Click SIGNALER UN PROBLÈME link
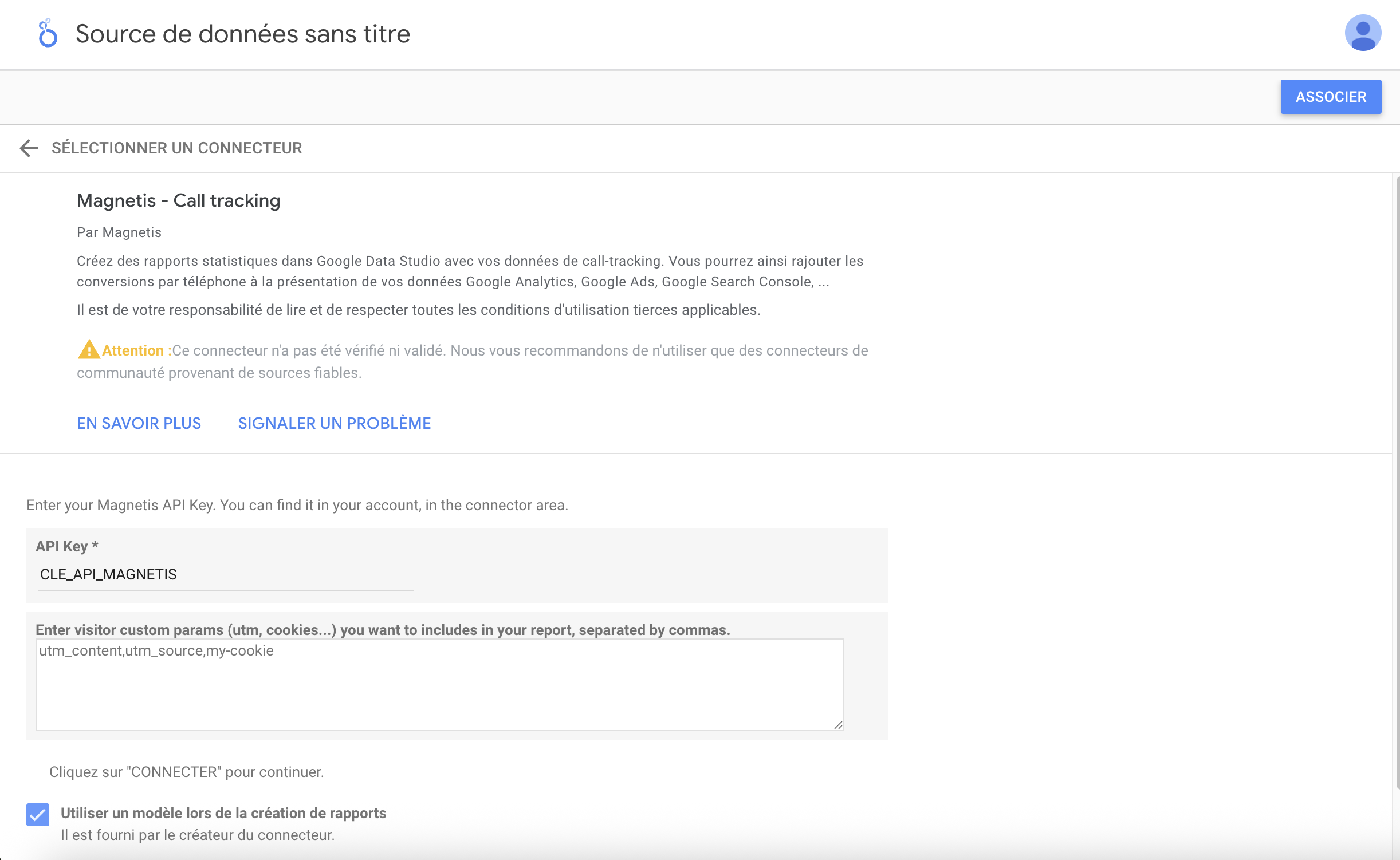The image size is (1400, 860). coord(334,423)
